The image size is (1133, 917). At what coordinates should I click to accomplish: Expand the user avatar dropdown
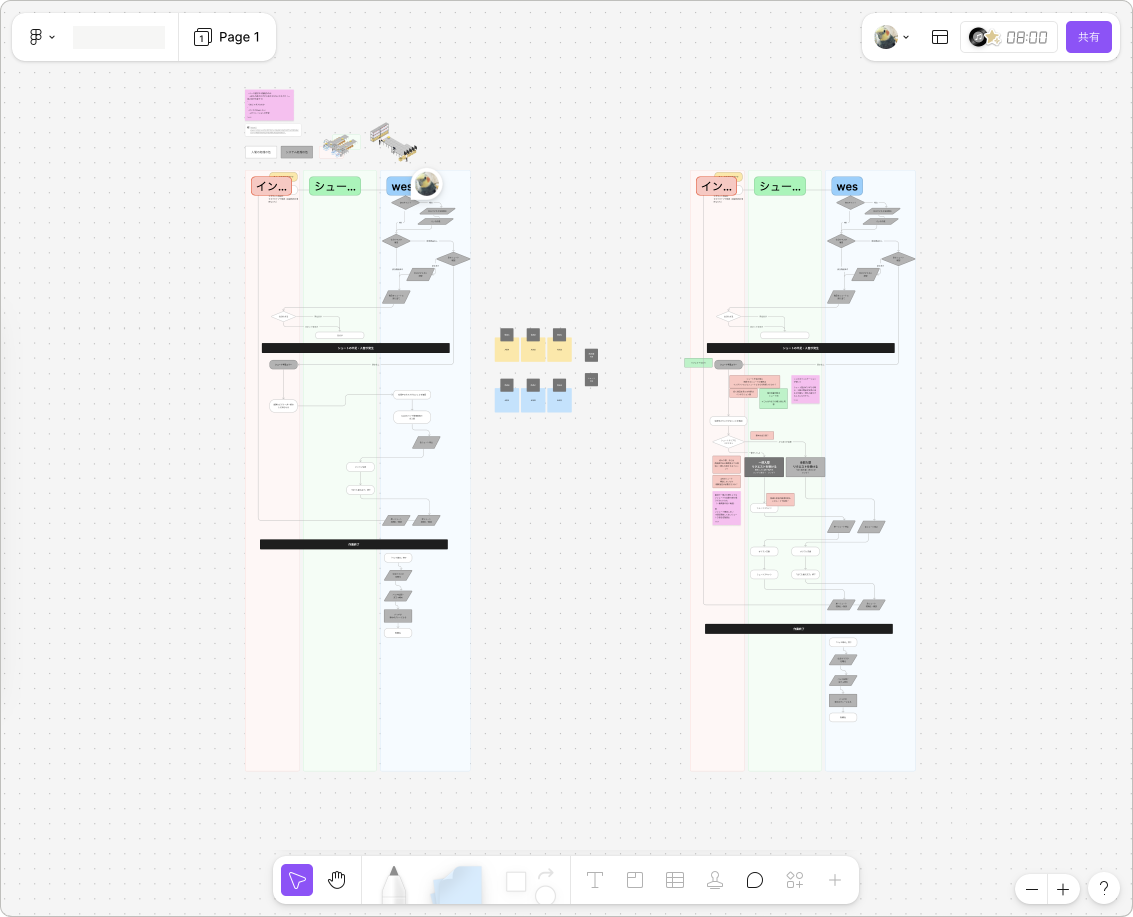coord(892,37)
